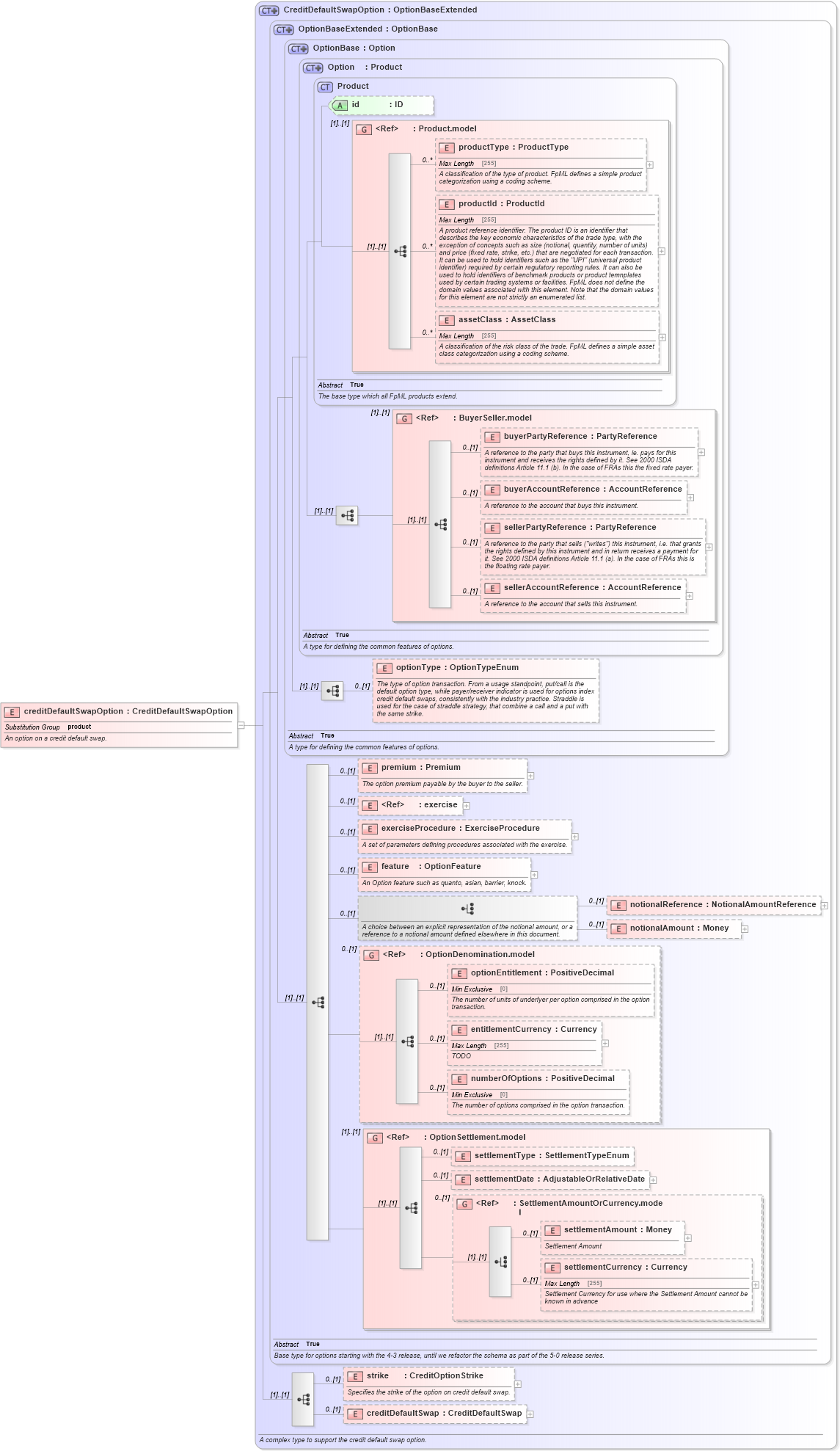Viewport: 840px width, 1451px height.
Task: Select the Substitution Group product text
Action: (48, 727)
